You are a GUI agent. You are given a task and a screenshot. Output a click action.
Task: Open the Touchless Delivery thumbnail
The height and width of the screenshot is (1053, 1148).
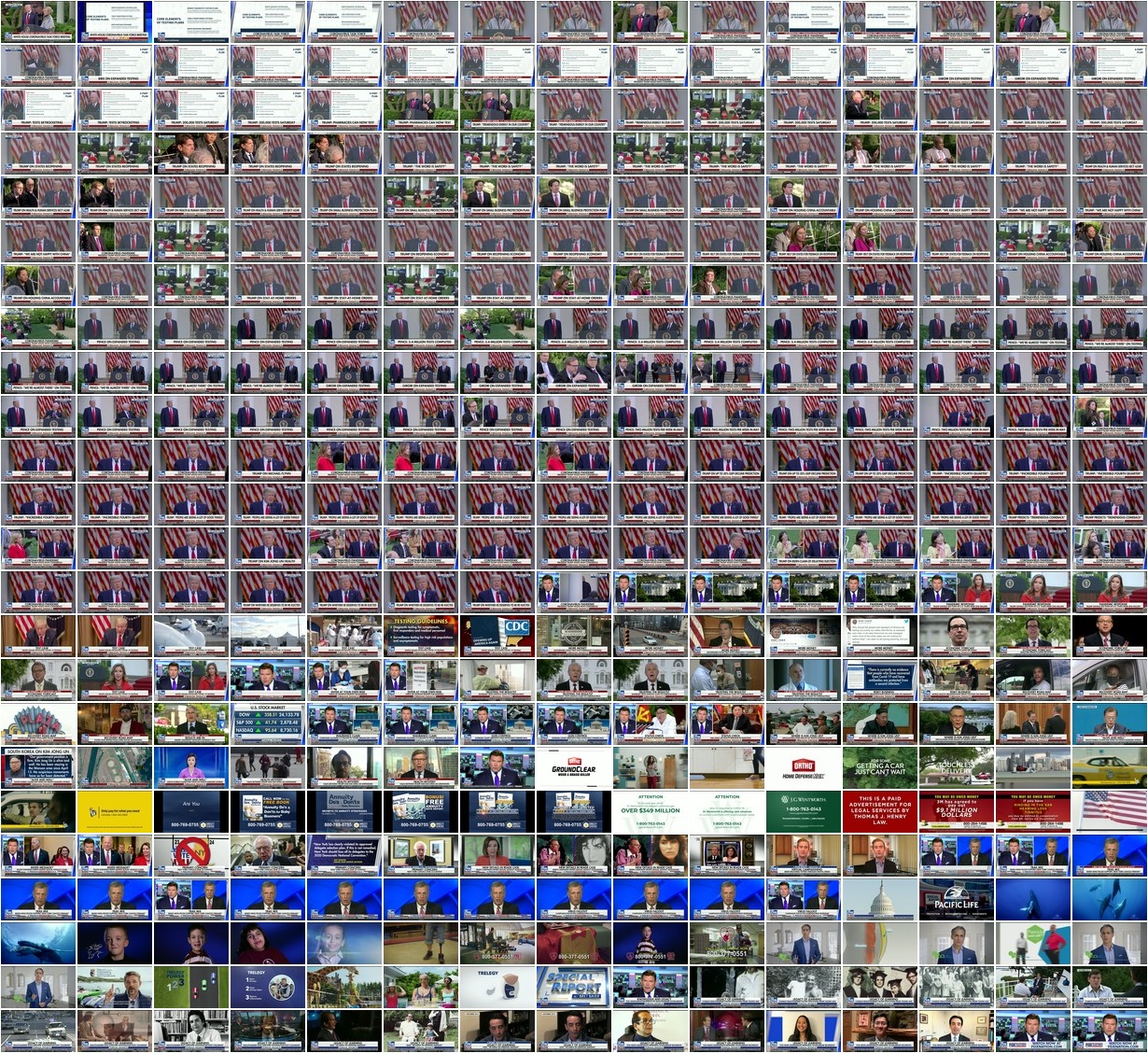tap(957, 766)
